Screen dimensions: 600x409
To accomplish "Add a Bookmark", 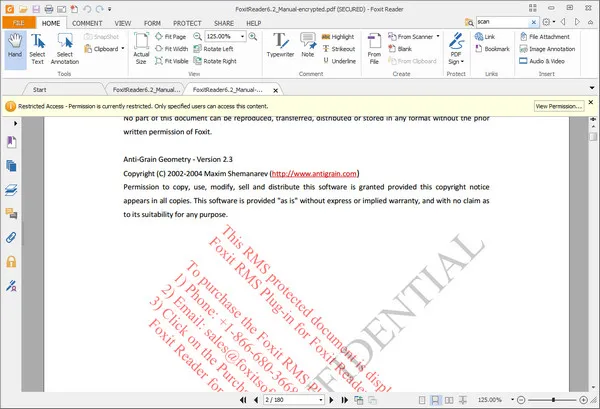I will pos(492,49).
